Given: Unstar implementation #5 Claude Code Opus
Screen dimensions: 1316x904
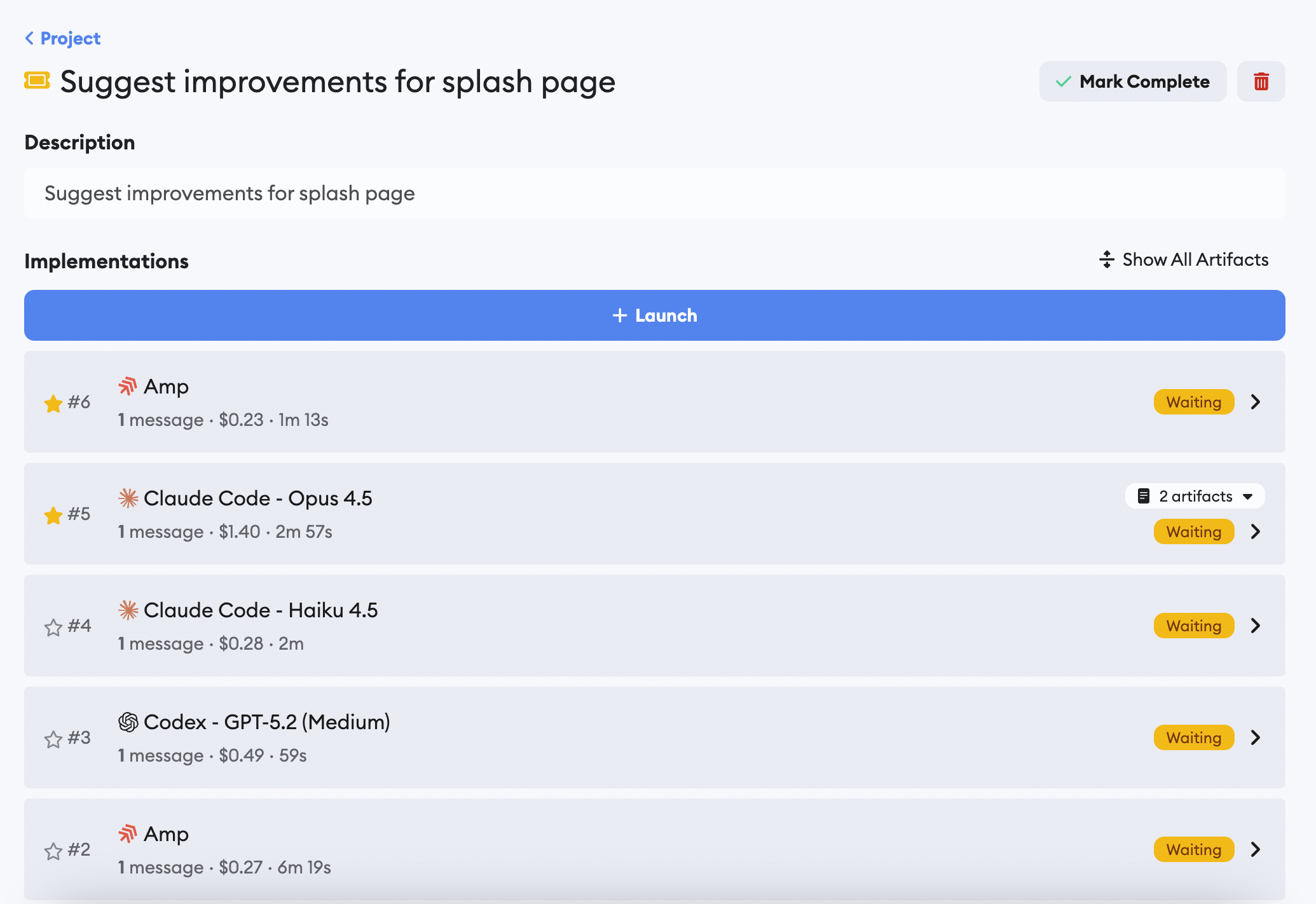Looking at the screenshot, I should point(53,514).
